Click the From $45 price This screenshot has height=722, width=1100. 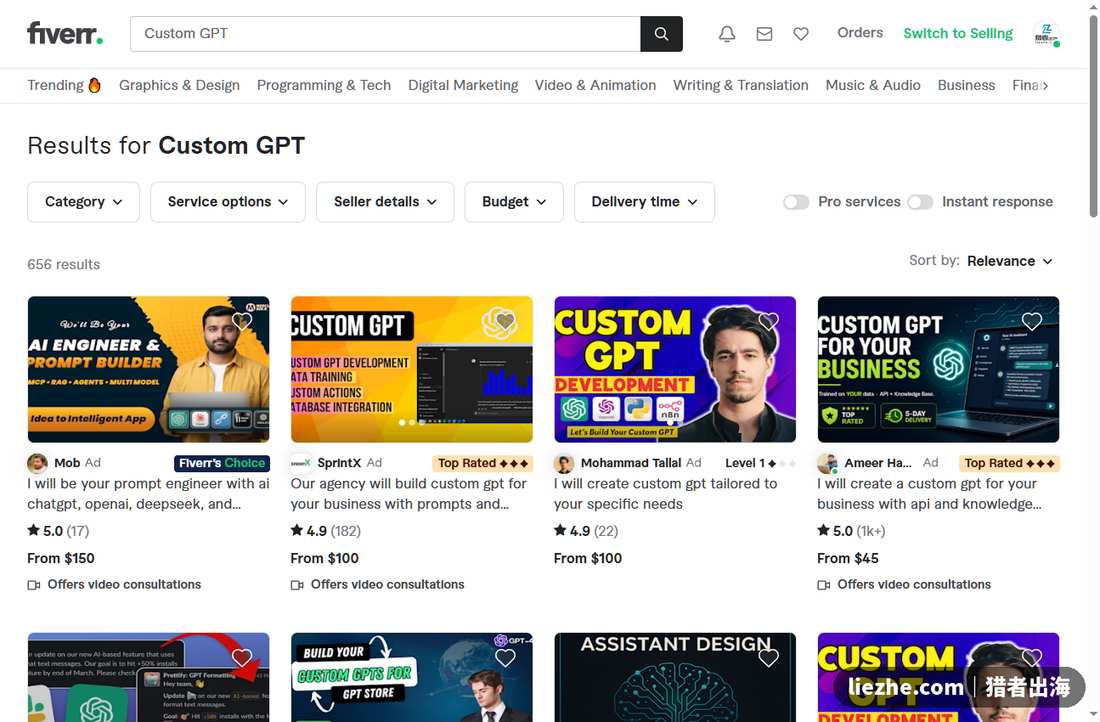847,559
